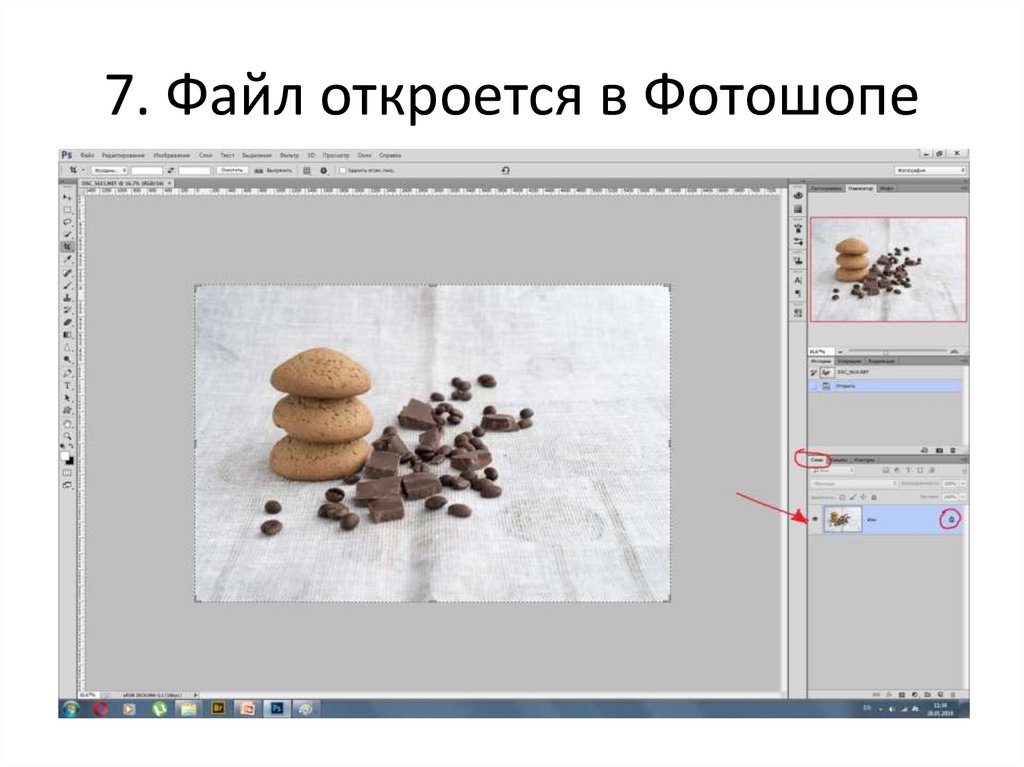The image size is (1024, 767).
Task: Select the Lasso tool
Action: click(x=67, y=222)
